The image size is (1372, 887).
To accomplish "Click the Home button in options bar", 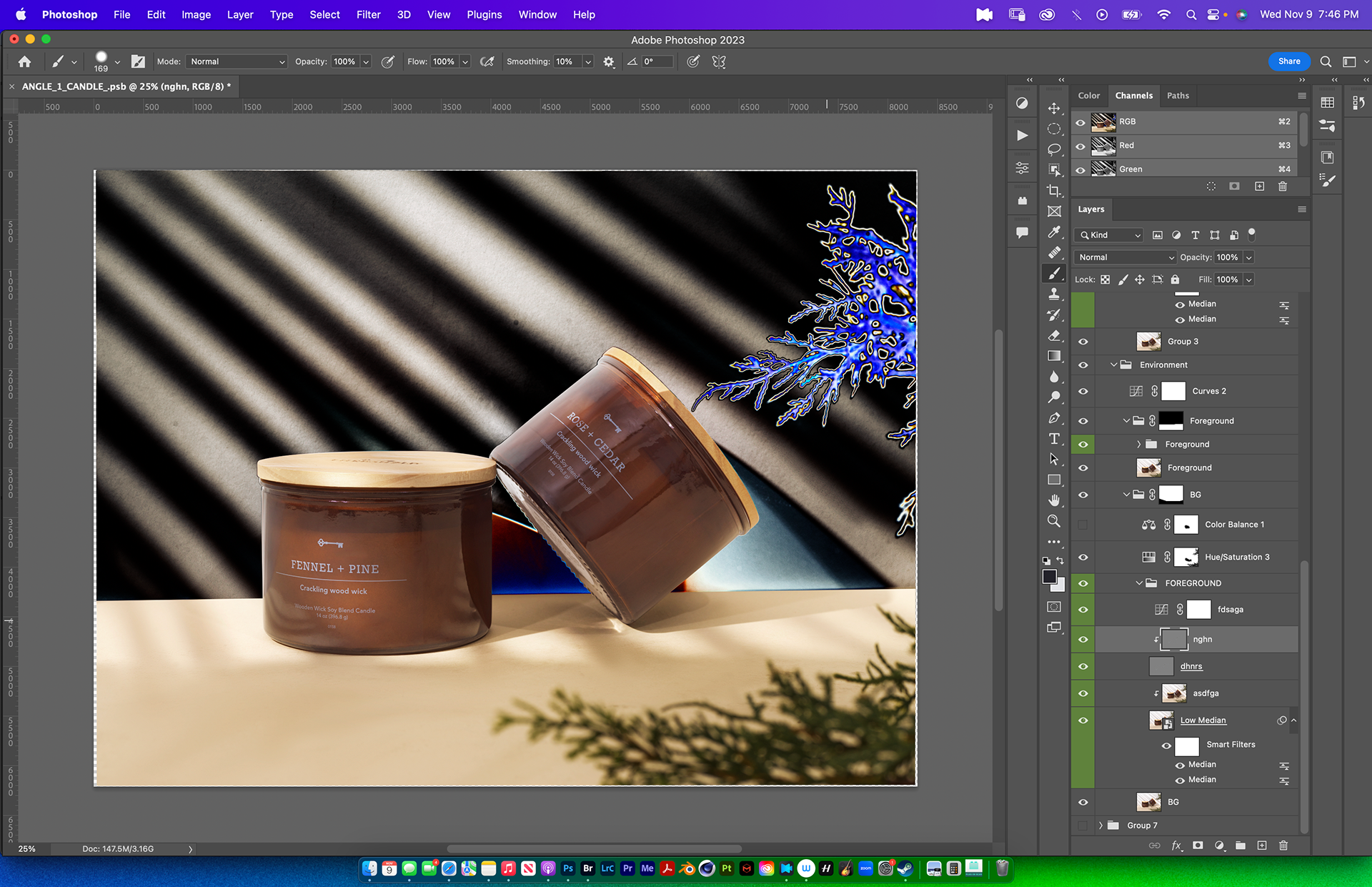I will point(24,61).
